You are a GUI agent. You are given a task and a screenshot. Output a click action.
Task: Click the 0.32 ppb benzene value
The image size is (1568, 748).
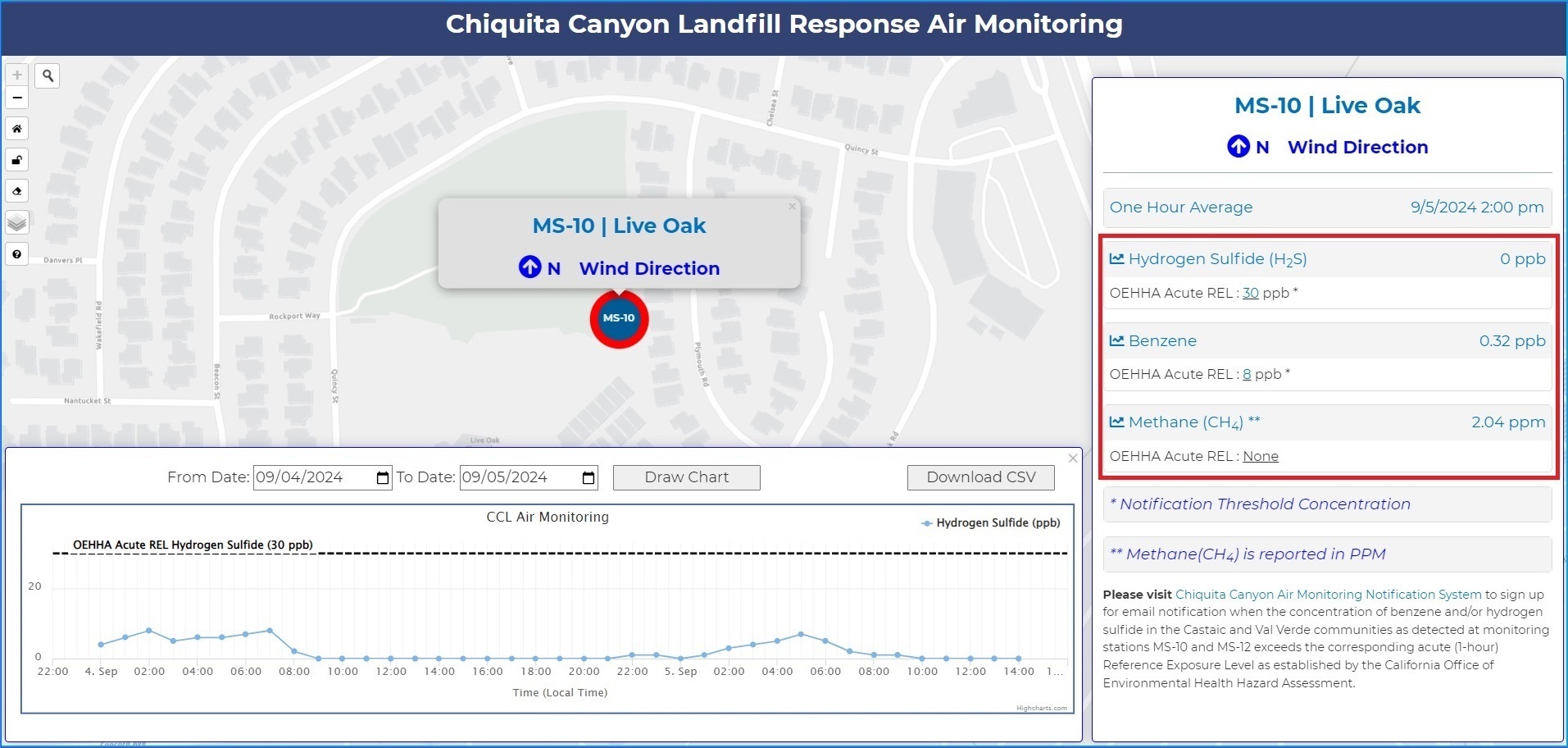coord(1512,340)
